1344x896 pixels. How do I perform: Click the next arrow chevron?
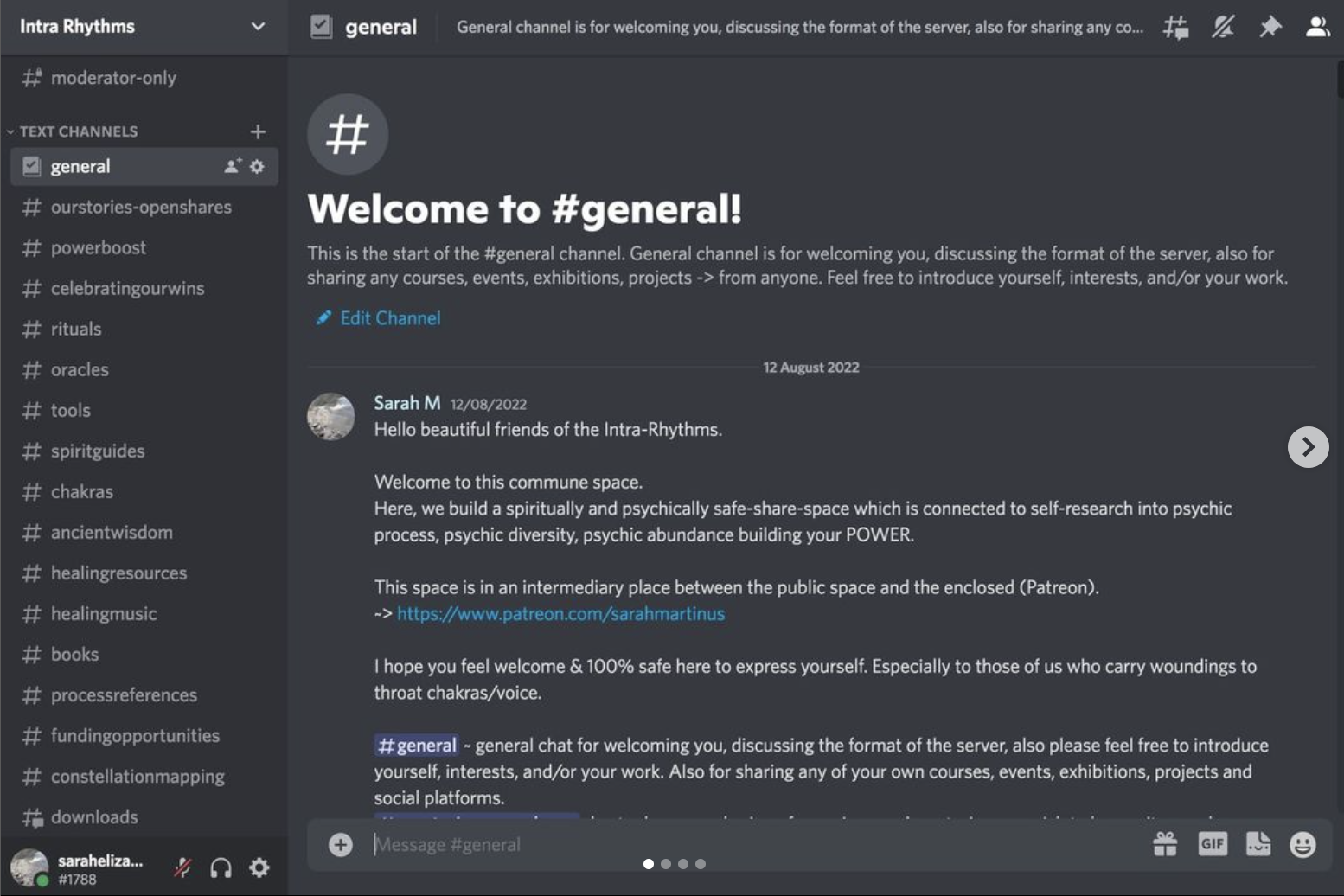(1308, 447)
